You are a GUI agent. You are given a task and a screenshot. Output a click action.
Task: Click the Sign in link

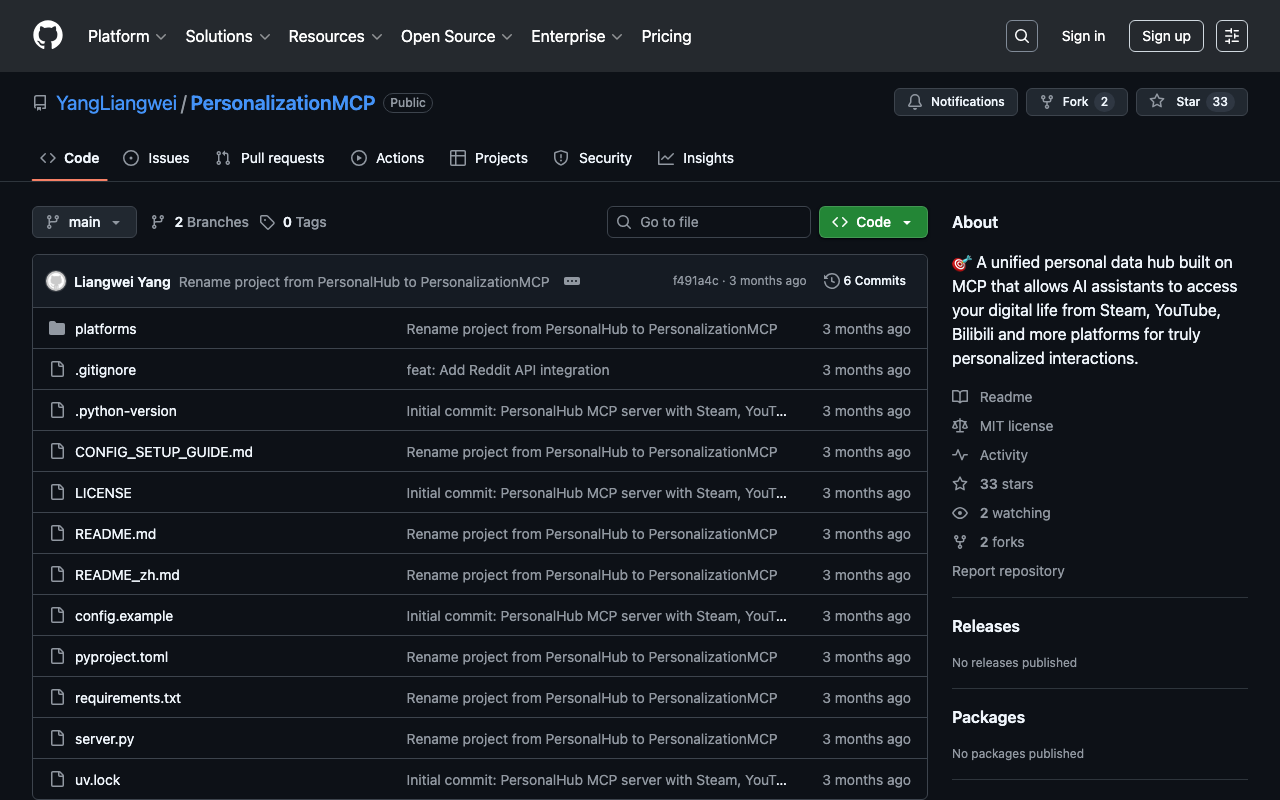[1083, 36]
